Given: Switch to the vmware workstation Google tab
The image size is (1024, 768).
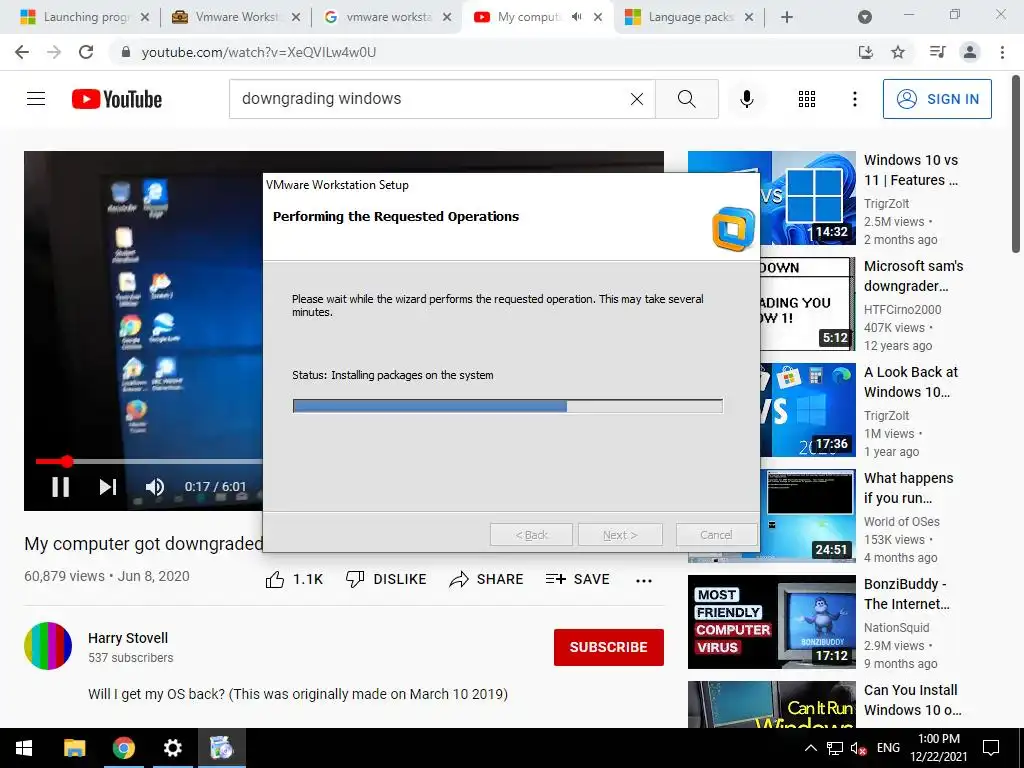Looking at the screenshot, I should tap(388, 17).
